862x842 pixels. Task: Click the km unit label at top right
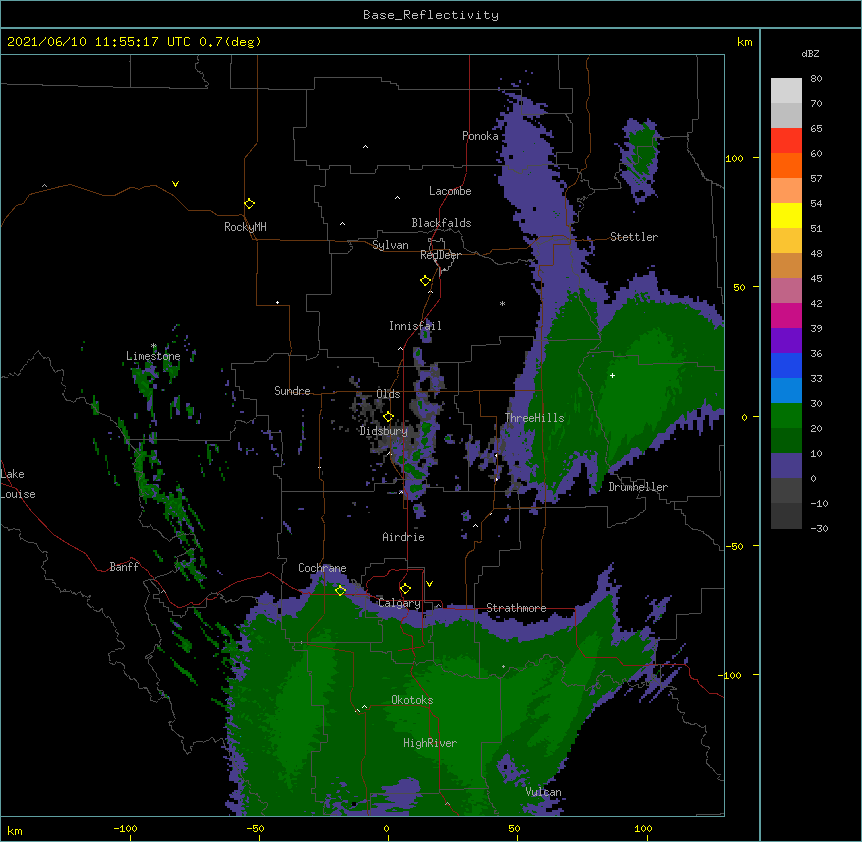click(x=744, y=42)
